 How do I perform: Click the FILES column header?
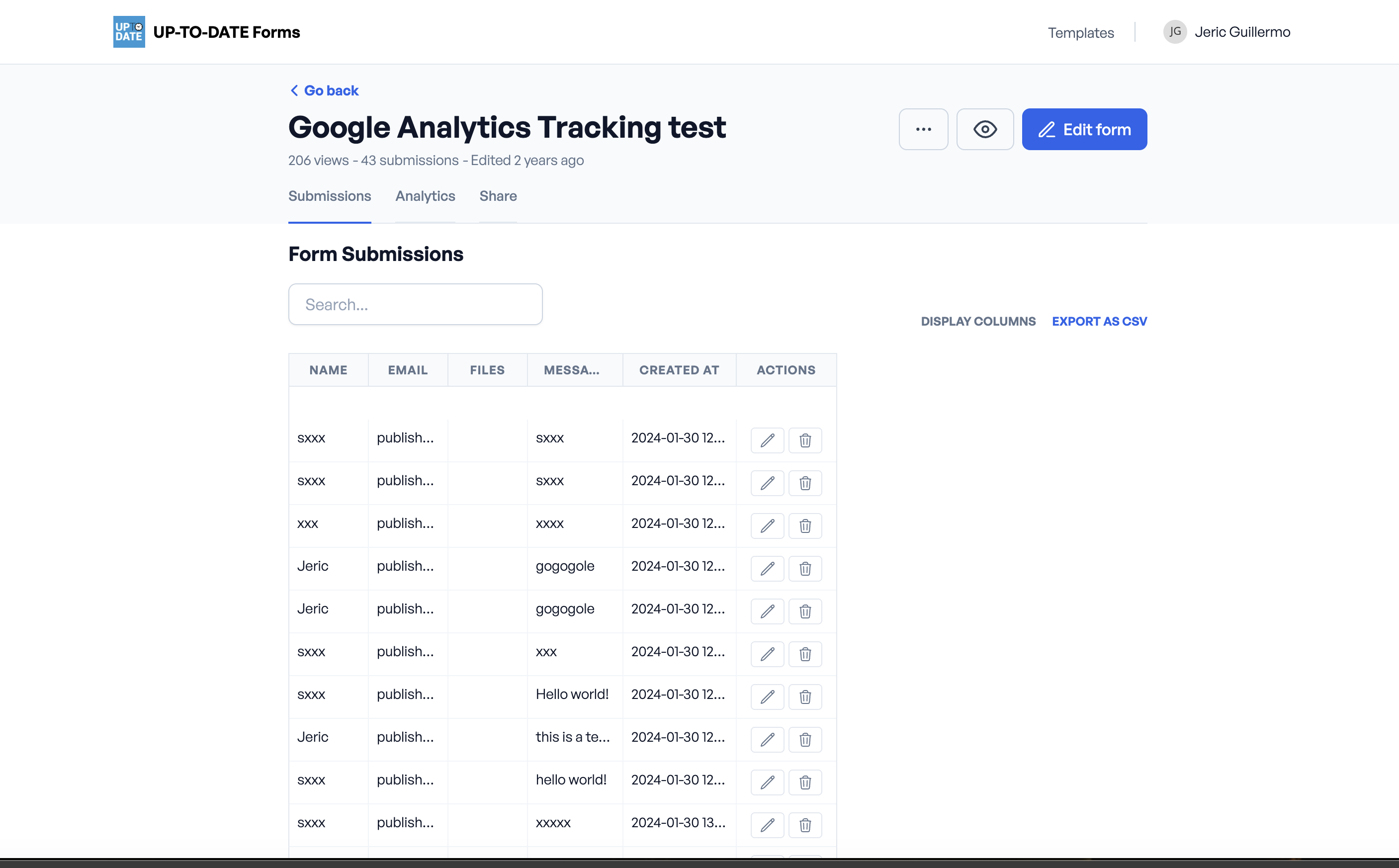click(x=487, y=370)
